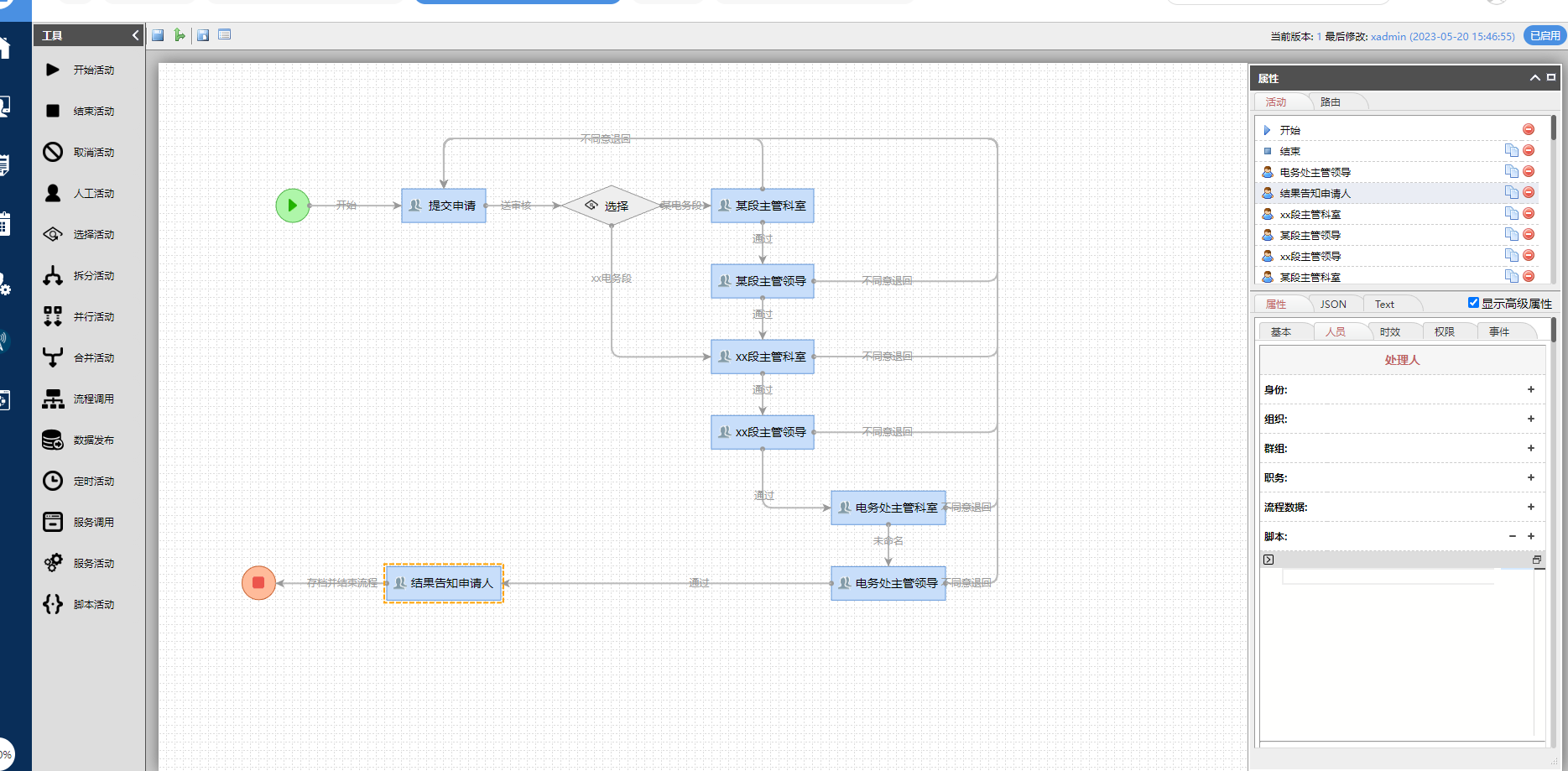
Task: Select the 定时活动 timer activity tool
Action: tap(79, 482)
